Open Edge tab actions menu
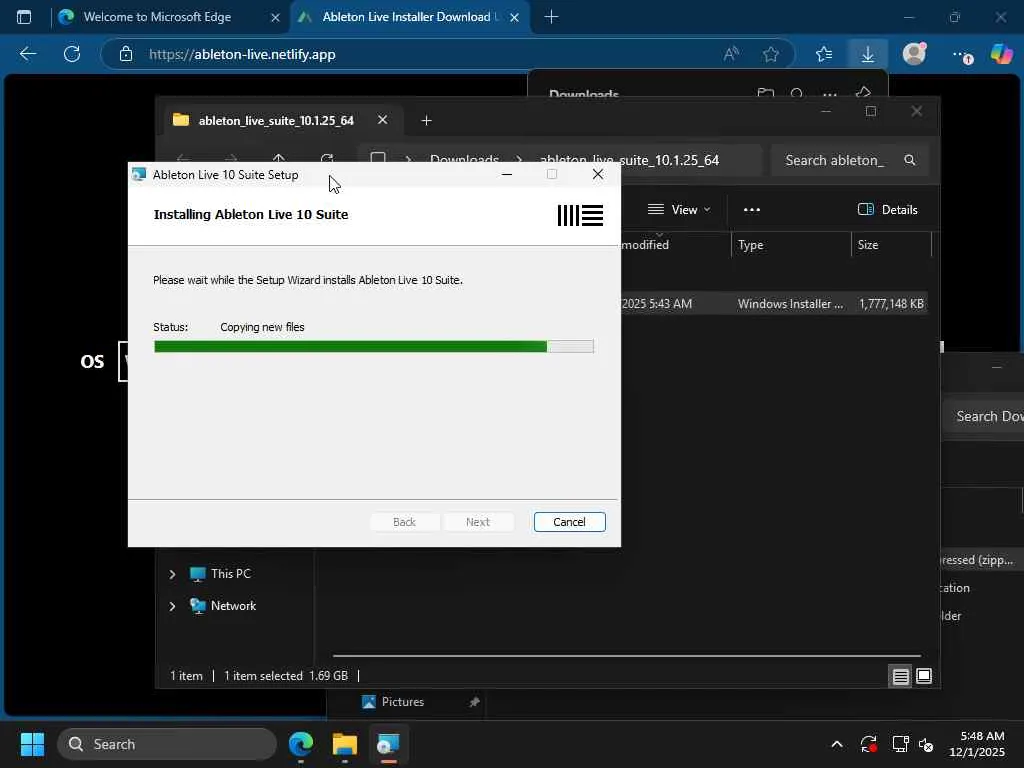Image resolution: width=1024 pixels, height=768 pixels. click(24, 17)
